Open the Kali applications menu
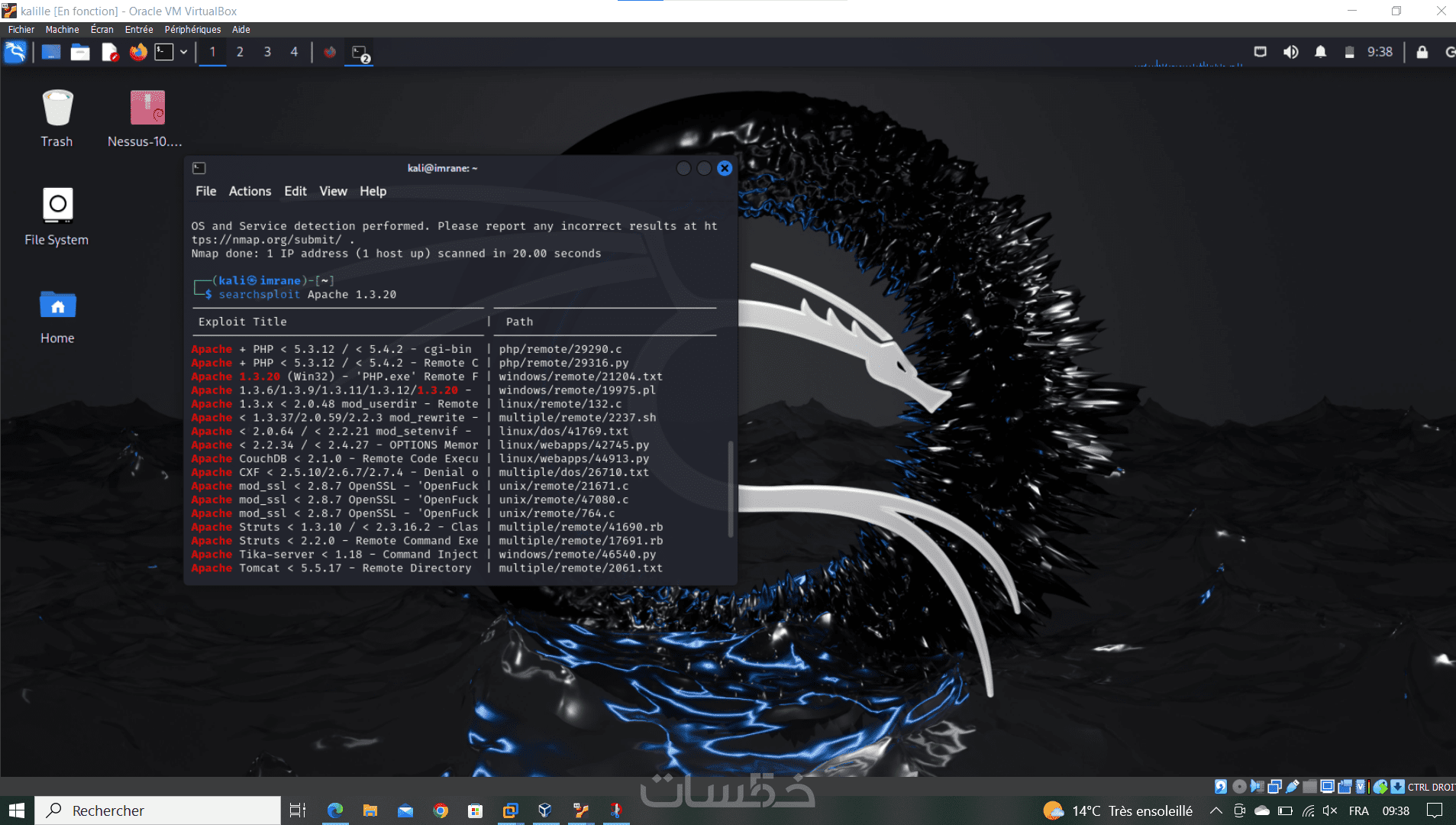Screen dimensions: 1456x825 point(15,52)
